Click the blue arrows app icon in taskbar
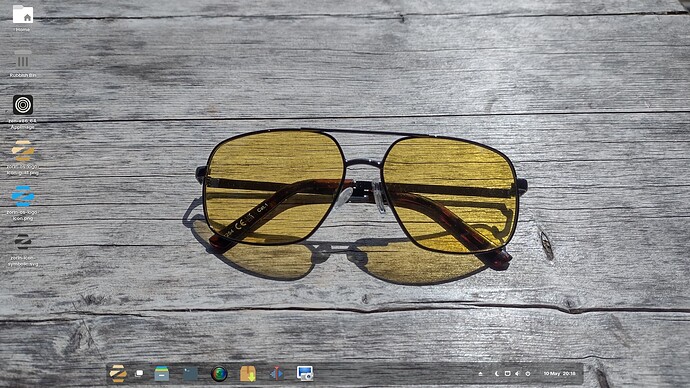The width and height of the screenshot is (690, 388). [x=276, y=373]
